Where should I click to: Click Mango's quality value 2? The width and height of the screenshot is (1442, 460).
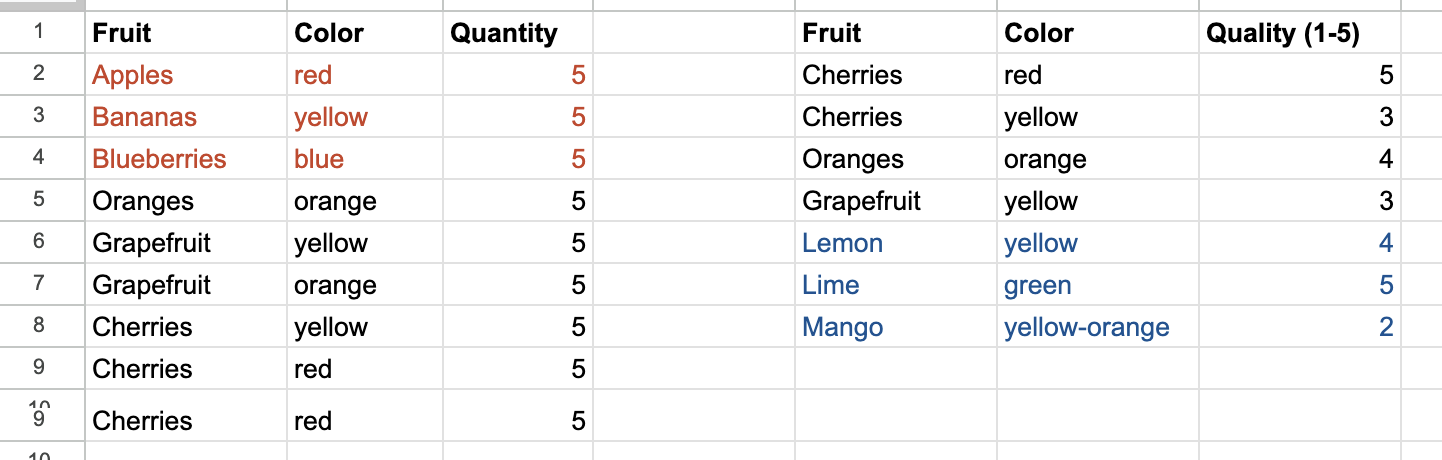[x=1385, y=327]
